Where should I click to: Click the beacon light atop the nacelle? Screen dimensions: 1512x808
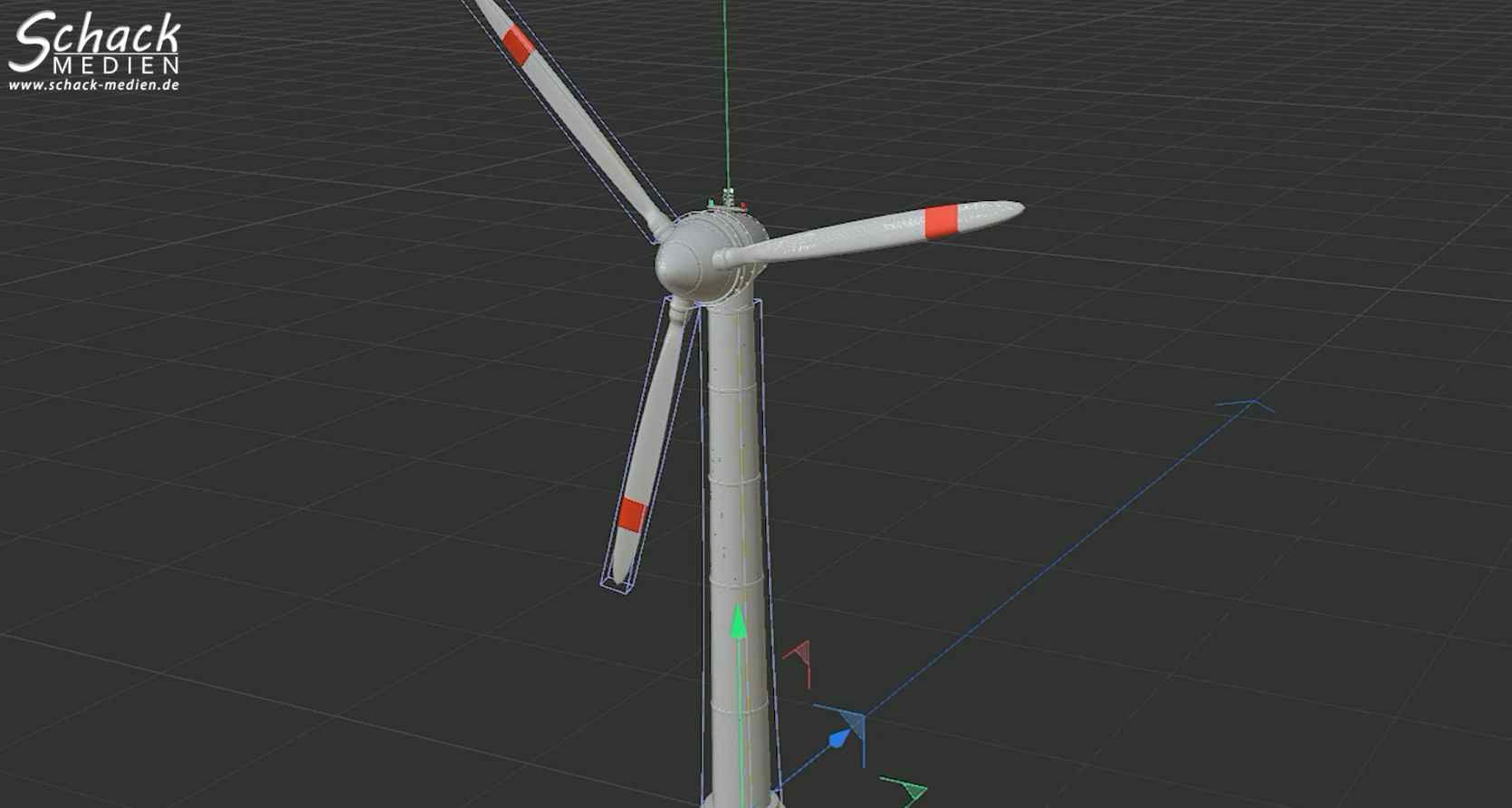coord(727,197)
